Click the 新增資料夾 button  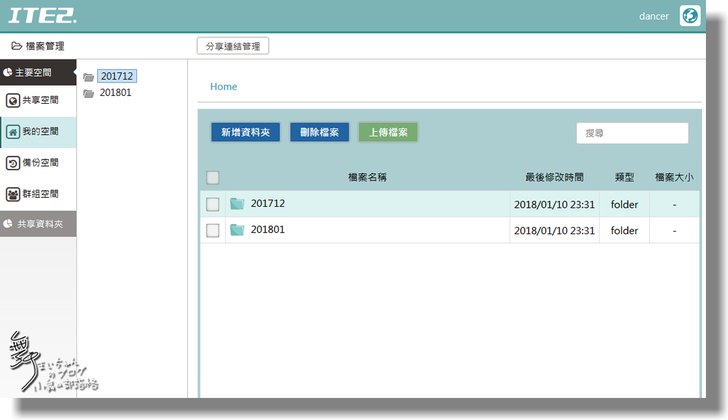click(245, 132)
